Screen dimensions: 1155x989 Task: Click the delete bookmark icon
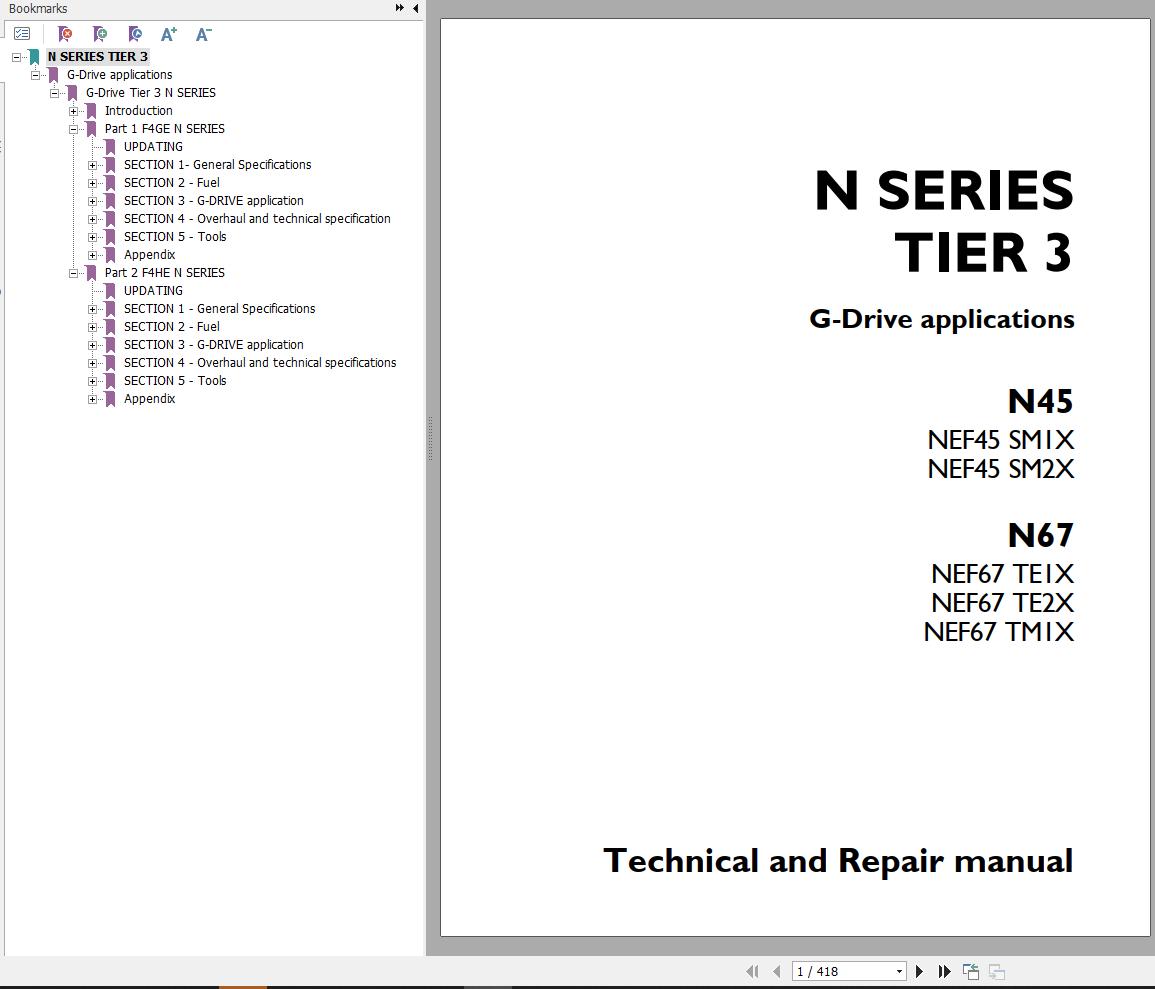[x=65, y=34]
